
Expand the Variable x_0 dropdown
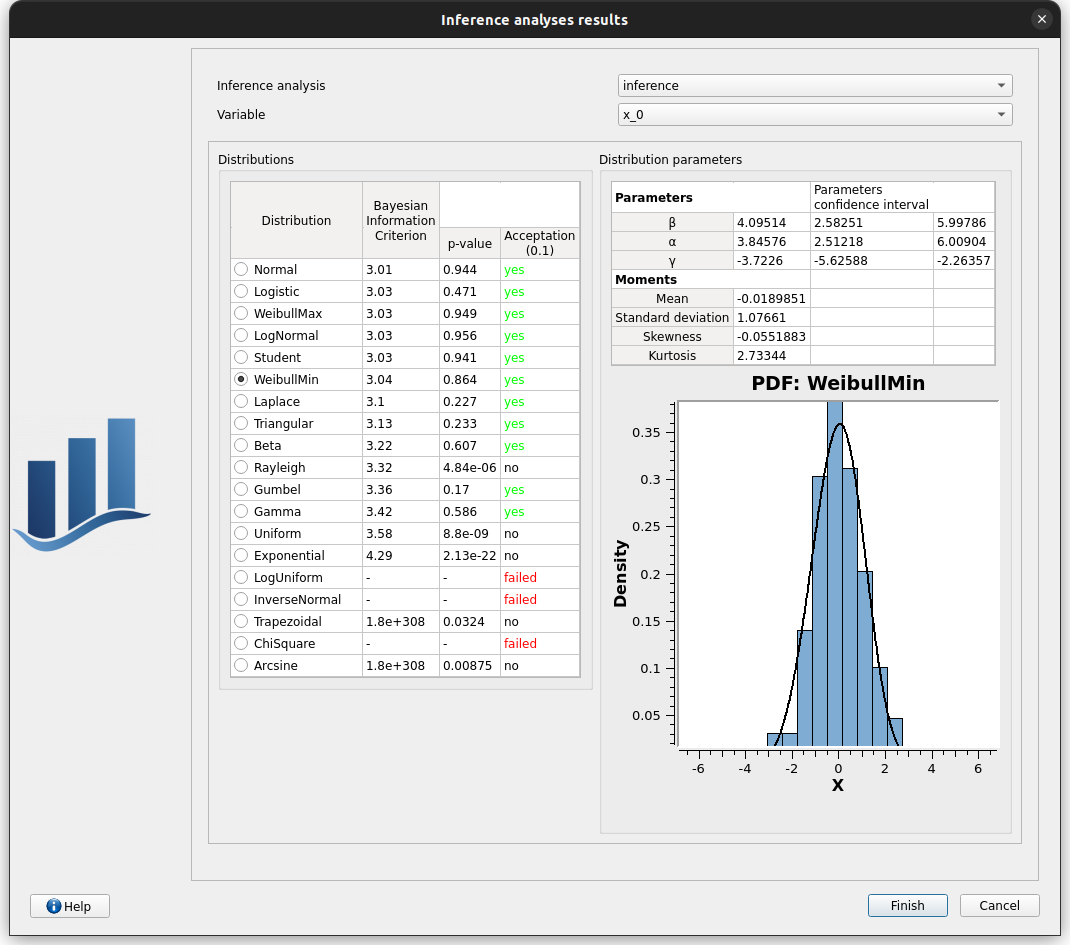815,115
